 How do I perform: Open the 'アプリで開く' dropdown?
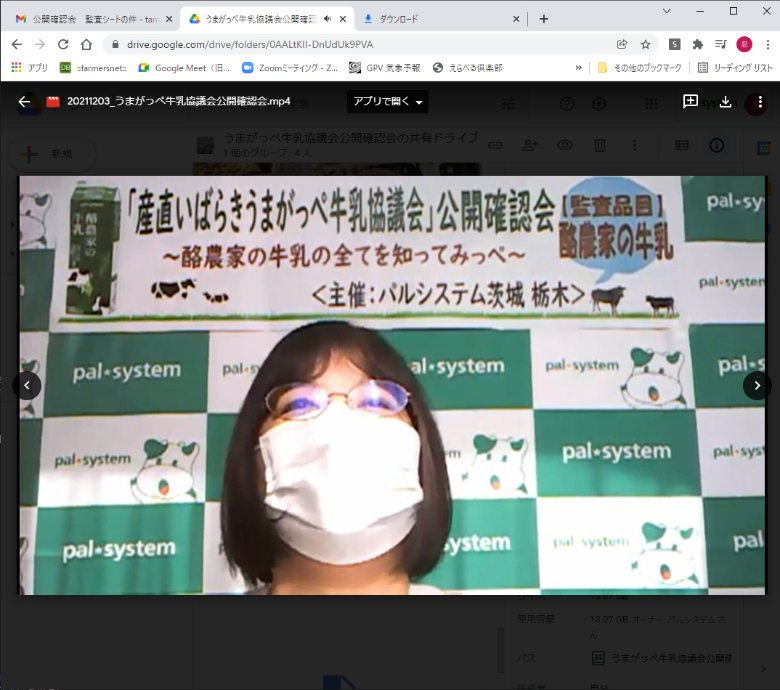click(x=388, y=102)
